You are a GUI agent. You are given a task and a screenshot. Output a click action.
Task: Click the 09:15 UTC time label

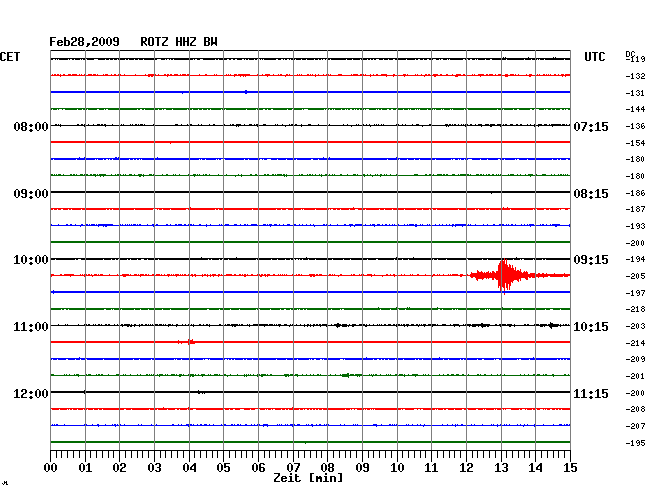pyautogui.click(x=591, y=260)
